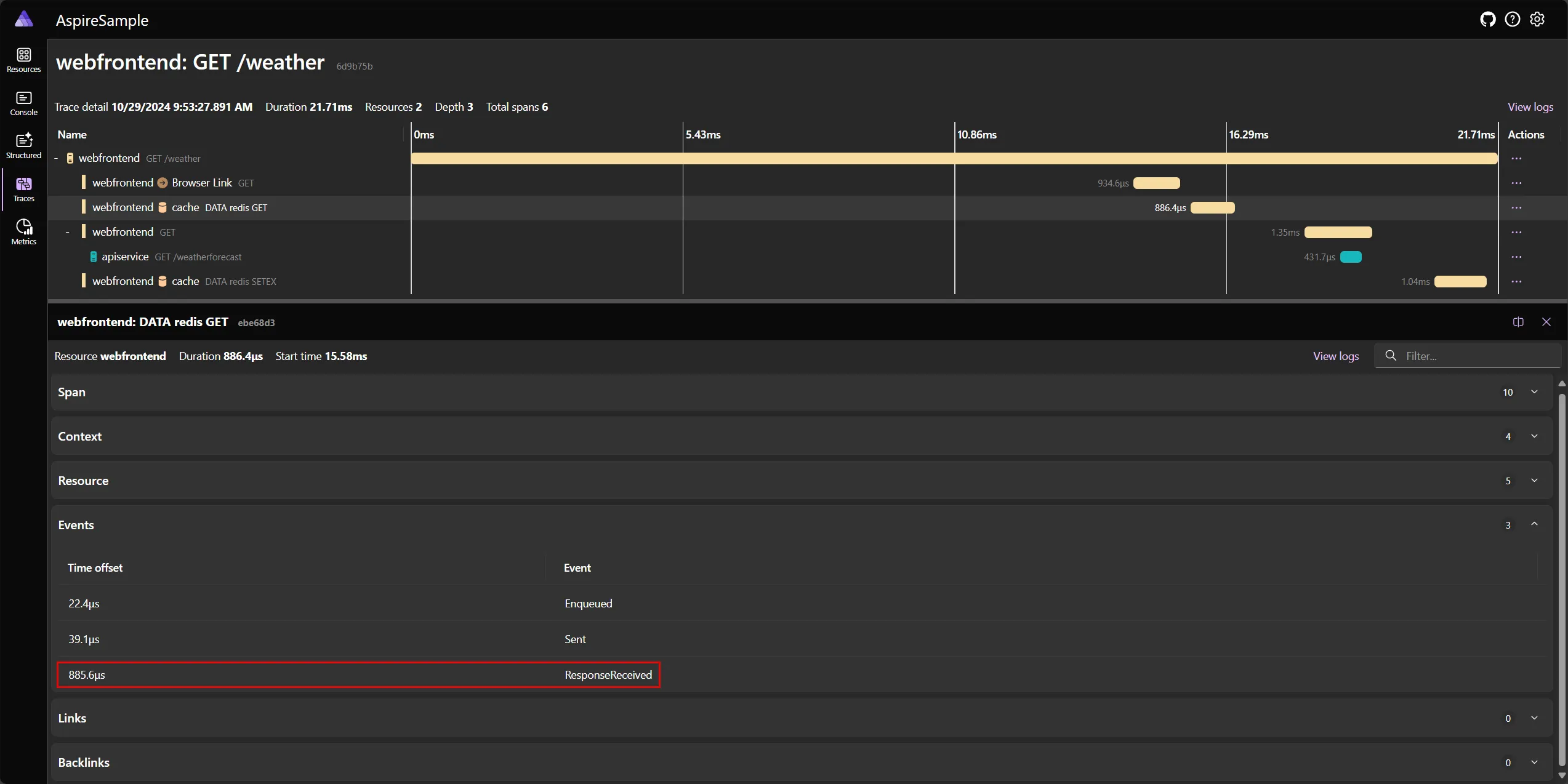1568x784 pixels.
Task: Open the actions menu for the apiservice span
Action: (1516, 257)
